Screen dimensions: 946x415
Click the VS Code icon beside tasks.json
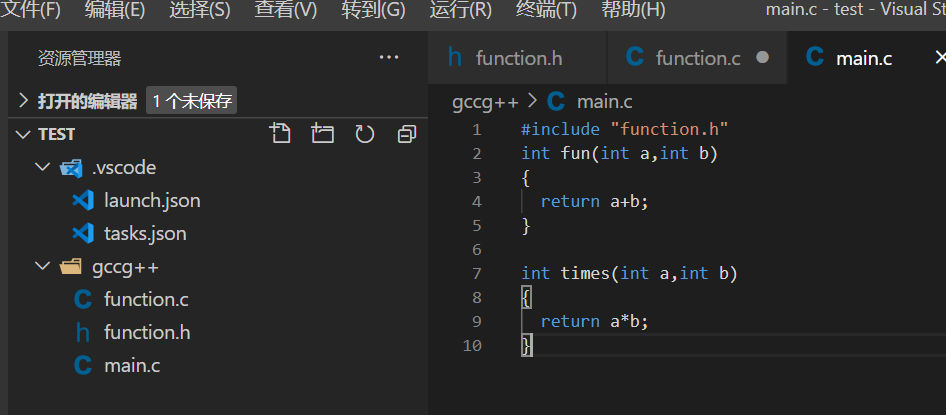coord(83,233)
